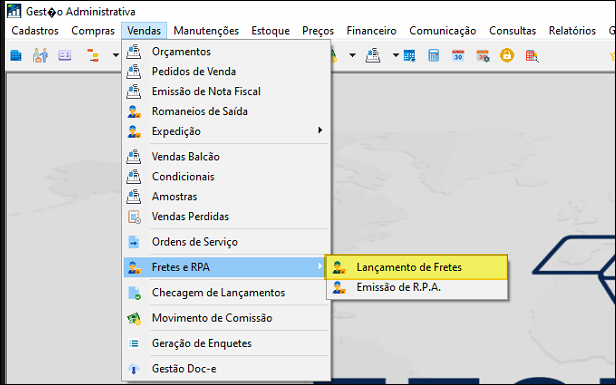
Task: Select Romaneios de Saída
Action: click(226, 111)
